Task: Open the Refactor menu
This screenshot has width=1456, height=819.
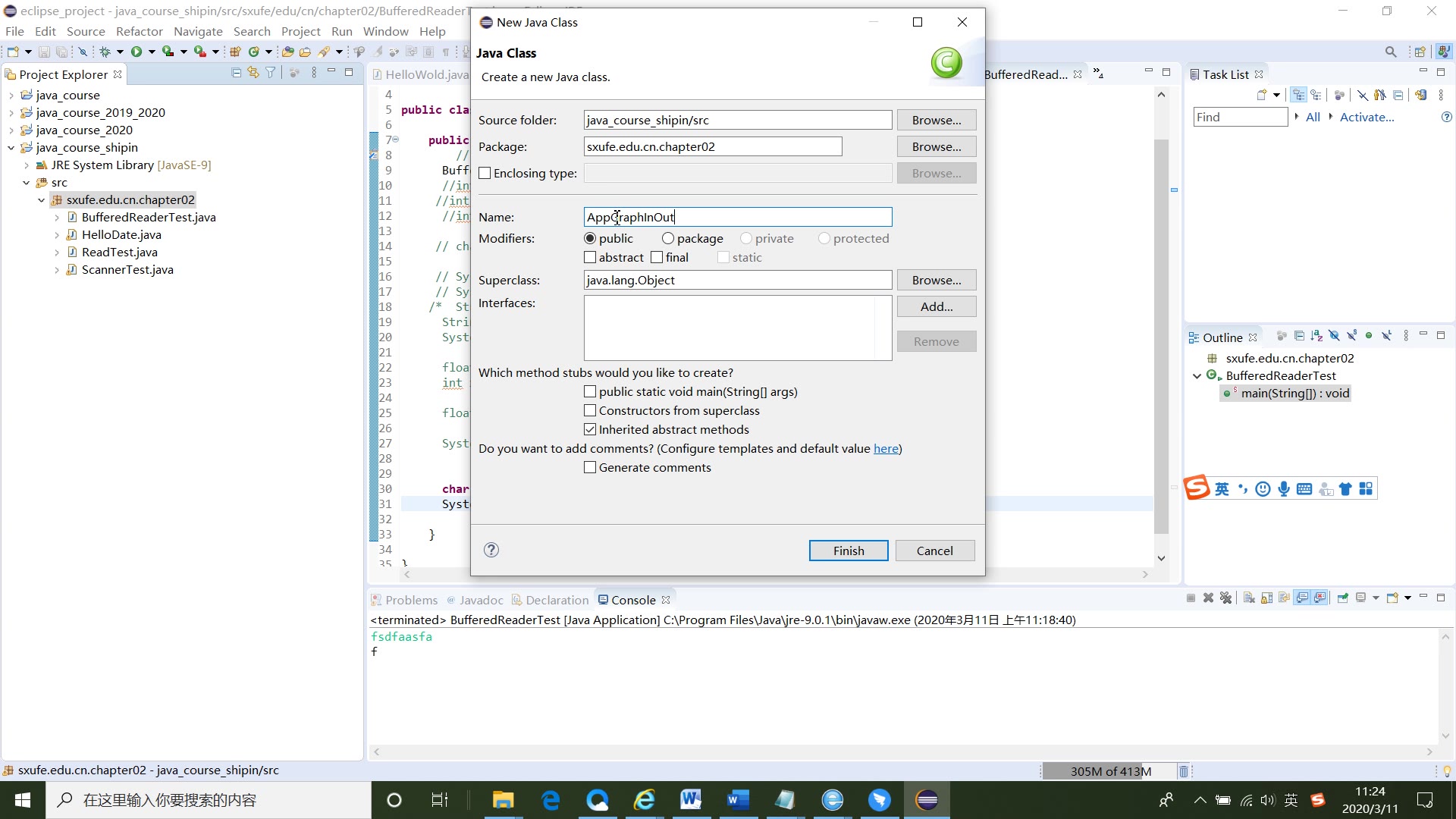Action: point(138,31)
